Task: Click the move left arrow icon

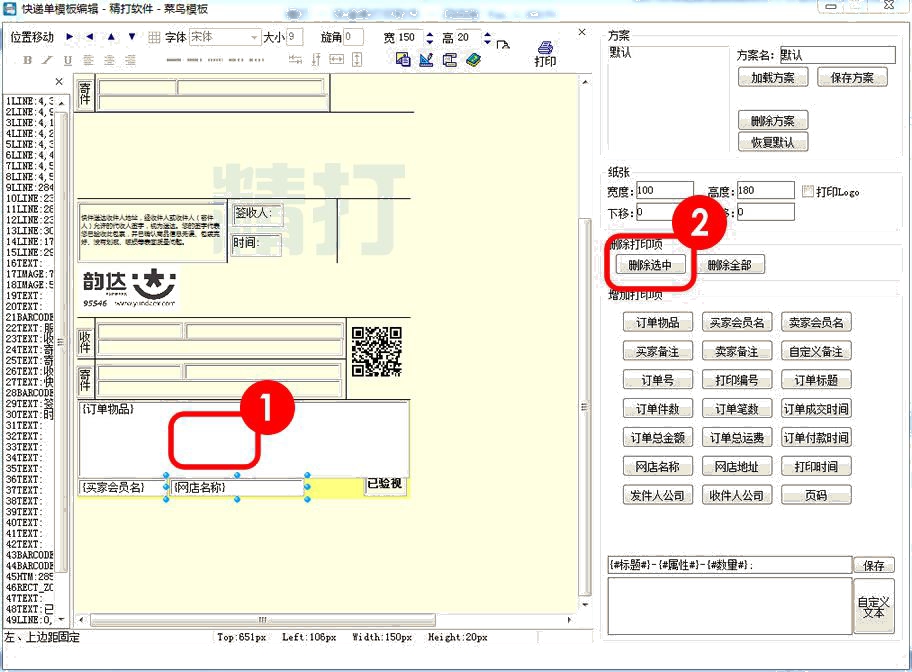Action: click(90, 37)
